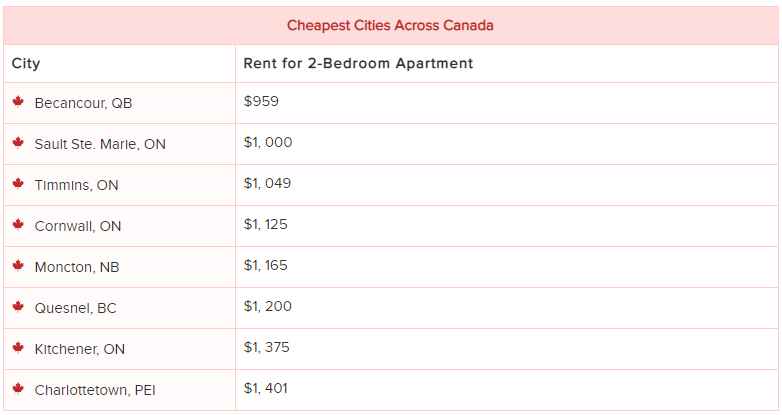Click maple leaf icon beside Charlottetown, PEI

coord(18,388)
